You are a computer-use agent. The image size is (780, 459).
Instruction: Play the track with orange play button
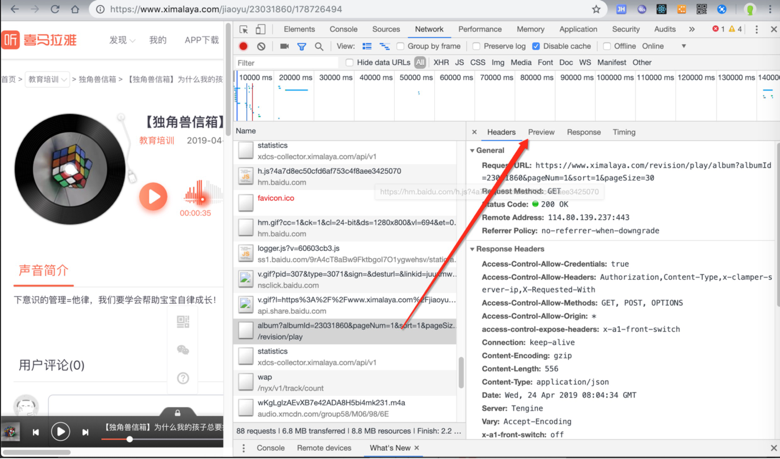click(x=153, y=196)
